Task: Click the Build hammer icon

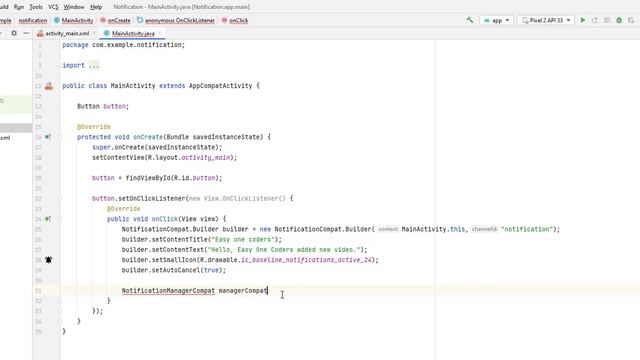Action: pos(470,20)
